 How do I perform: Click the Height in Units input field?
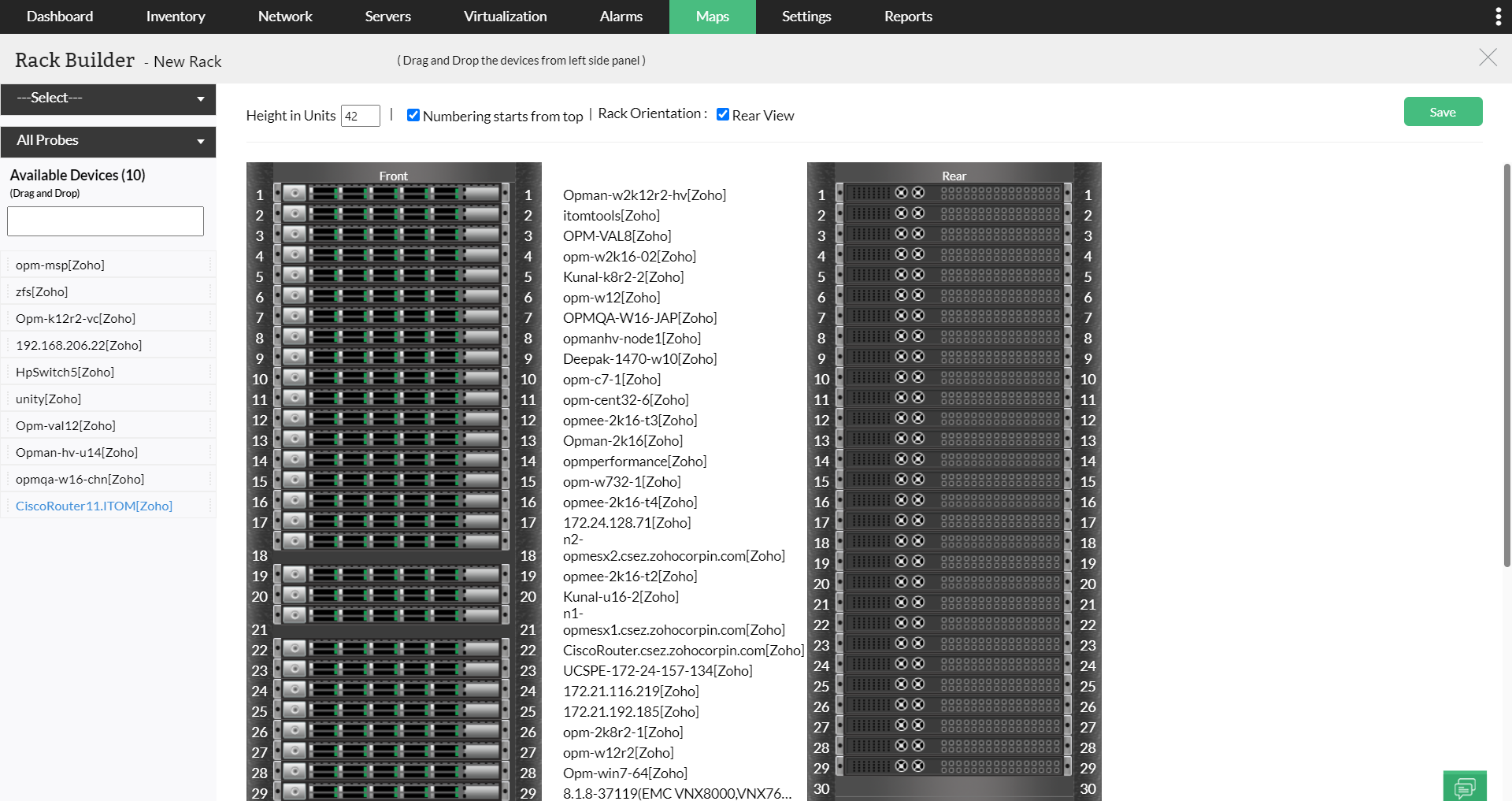[x=360, y=116]
